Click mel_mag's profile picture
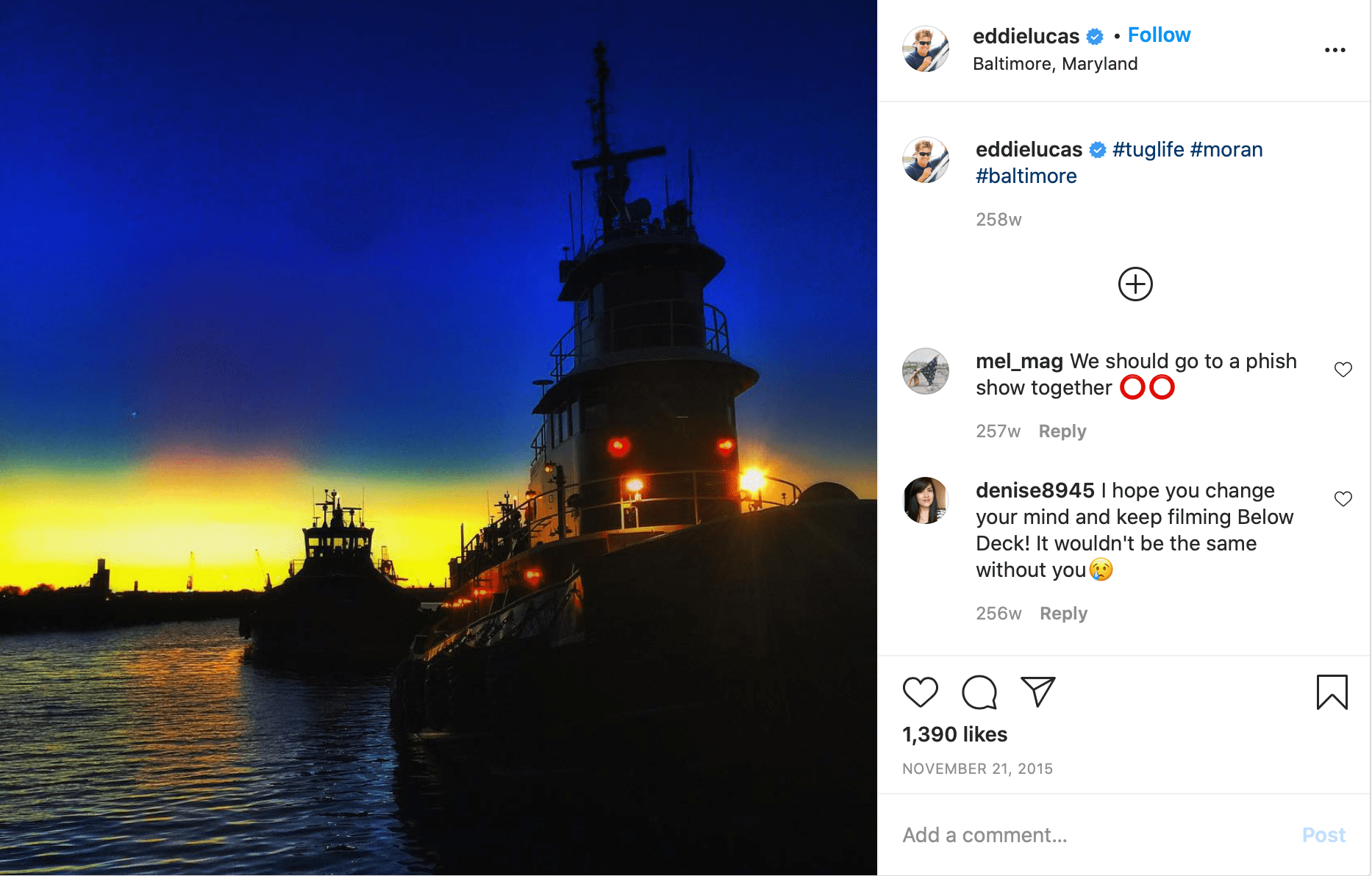Screen dimensions: 1372x876 925,371
